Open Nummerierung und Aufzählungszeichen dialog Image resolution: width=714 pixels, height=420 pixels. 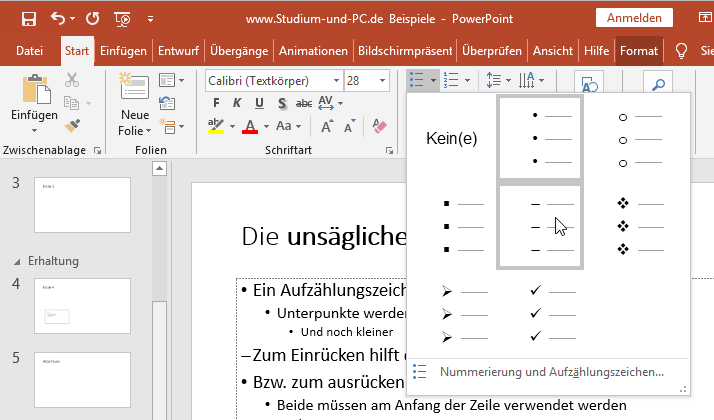pyautogui.click(x=548, y=372)
